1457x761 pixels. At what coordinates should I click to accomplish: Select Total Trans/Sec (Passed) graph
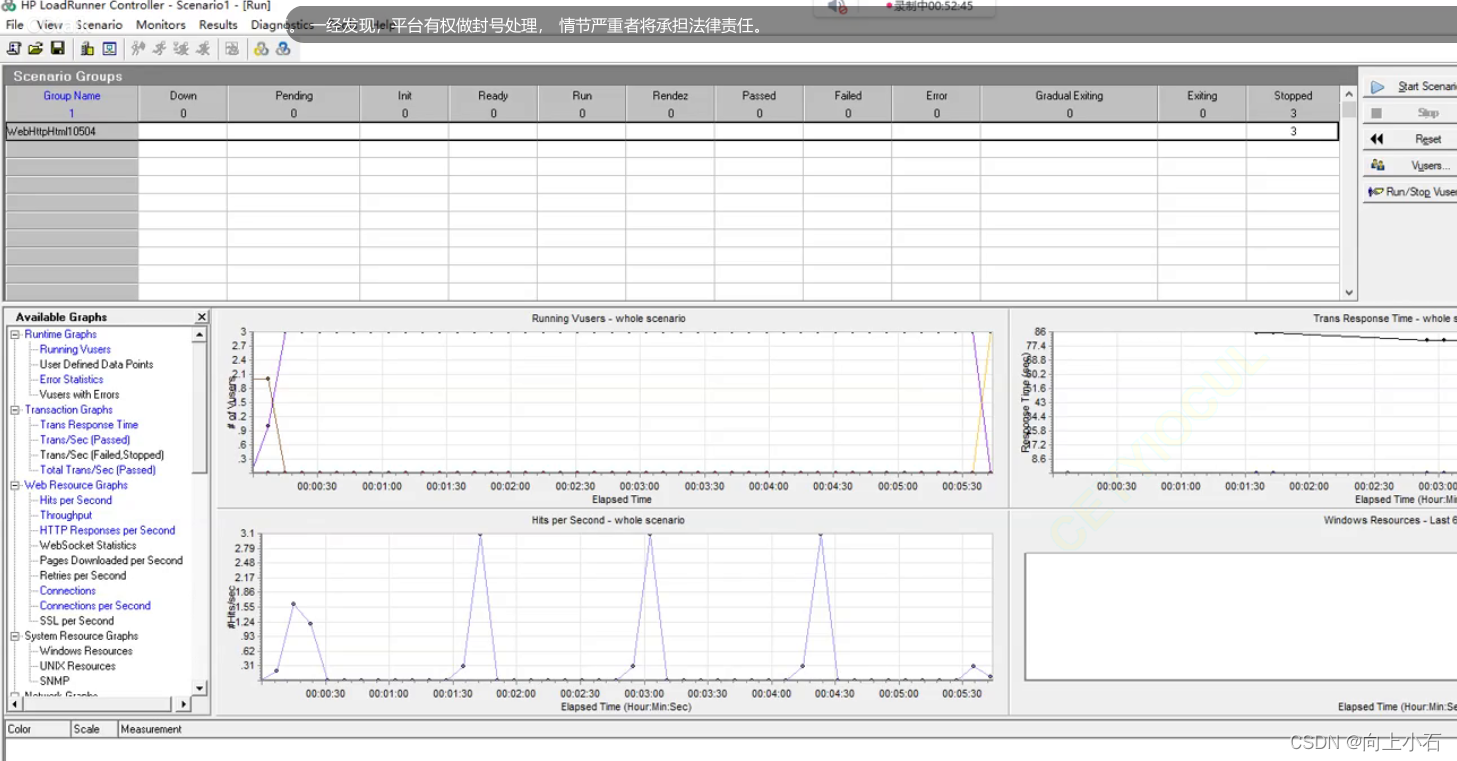(98, 470)
